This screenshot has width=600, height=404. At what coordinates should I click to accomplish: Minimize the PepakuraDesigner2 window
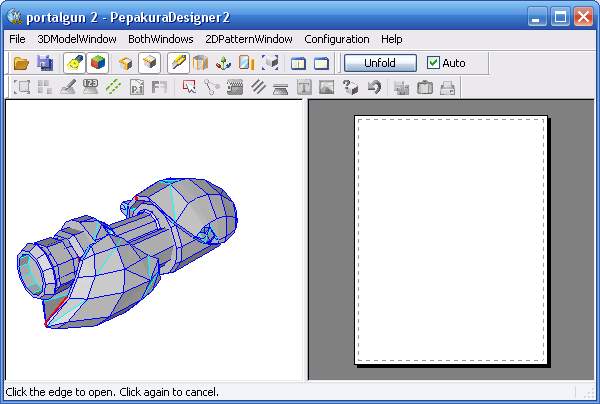pos(536,17)
